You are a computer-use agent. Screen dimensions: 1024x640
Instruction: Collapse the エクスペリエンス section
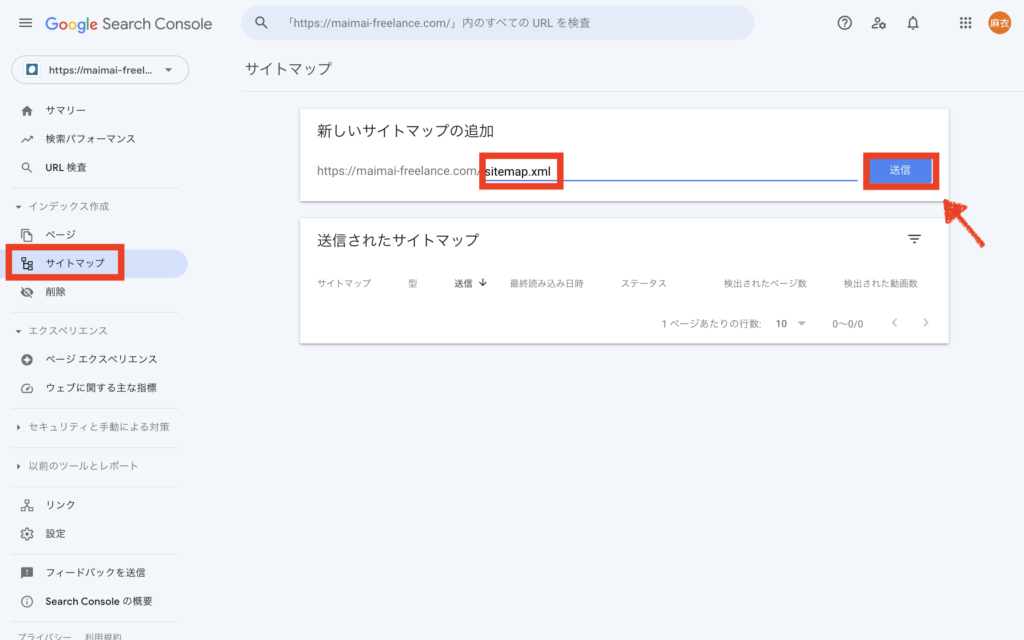pyautogui.click(x=62, y=331)
